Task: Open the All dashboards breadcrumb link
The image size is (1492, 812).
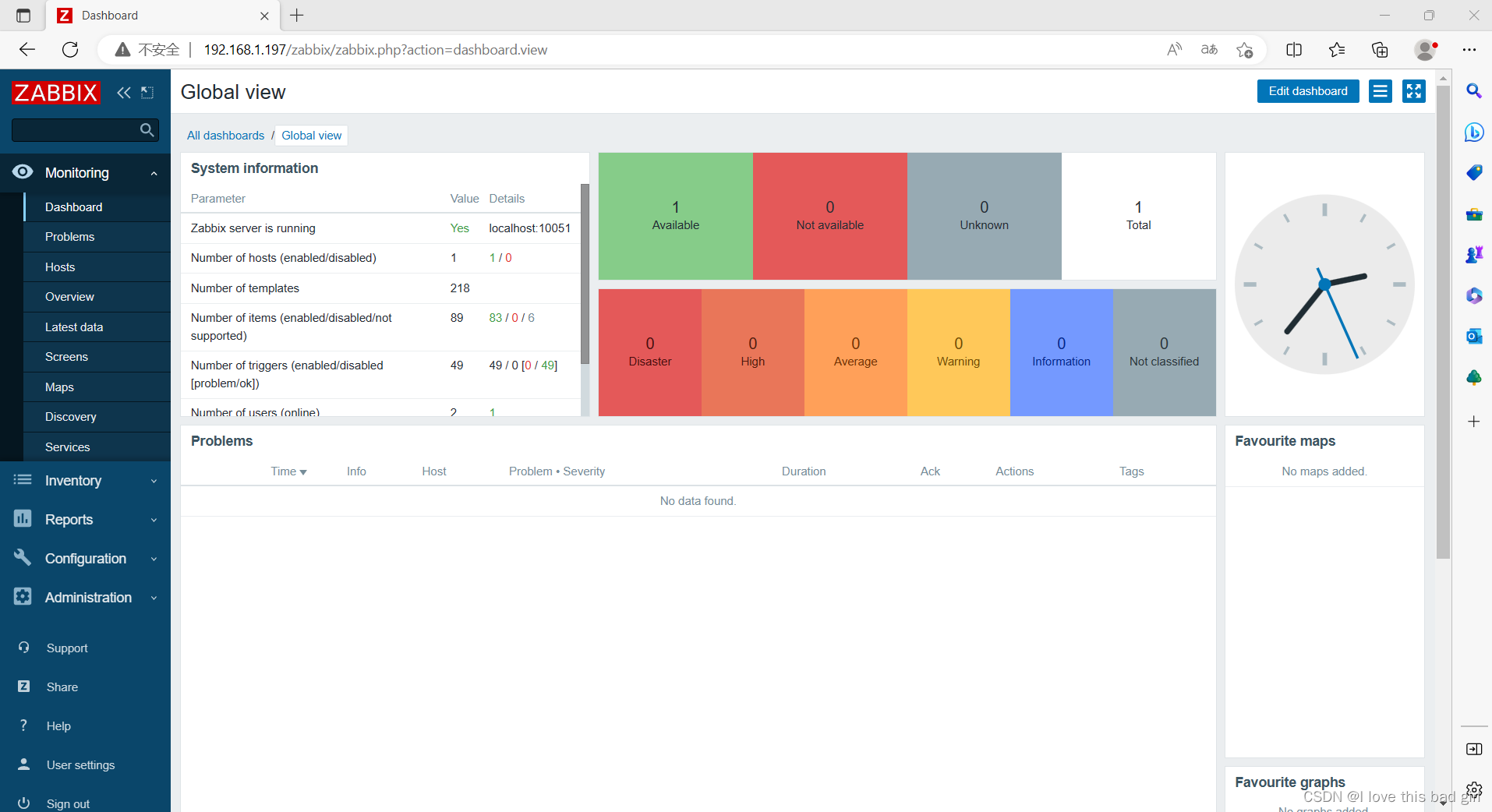Action: pyautogui.click(x=225, y=135)
